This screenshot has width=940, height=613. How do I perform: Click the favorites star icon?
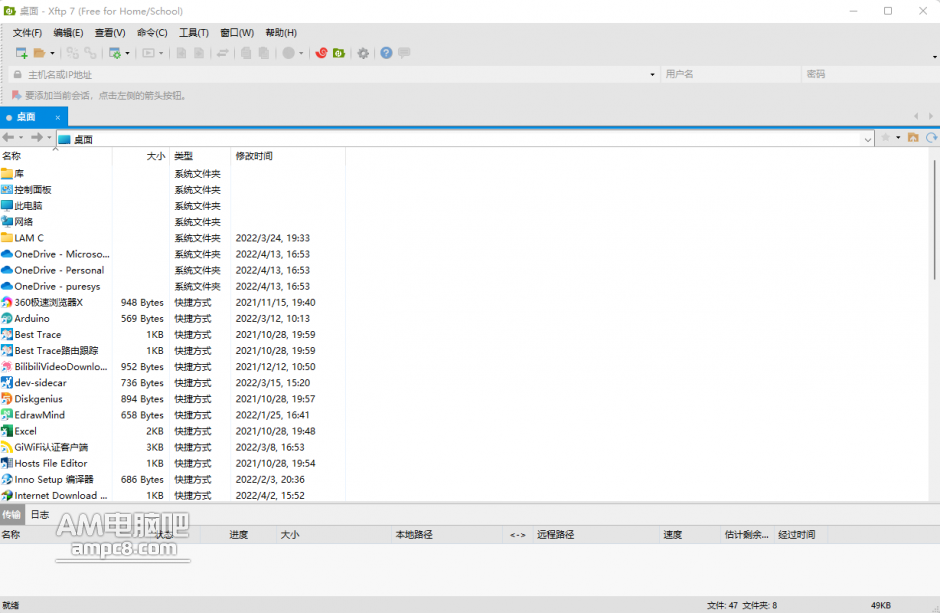pos(885,138)
